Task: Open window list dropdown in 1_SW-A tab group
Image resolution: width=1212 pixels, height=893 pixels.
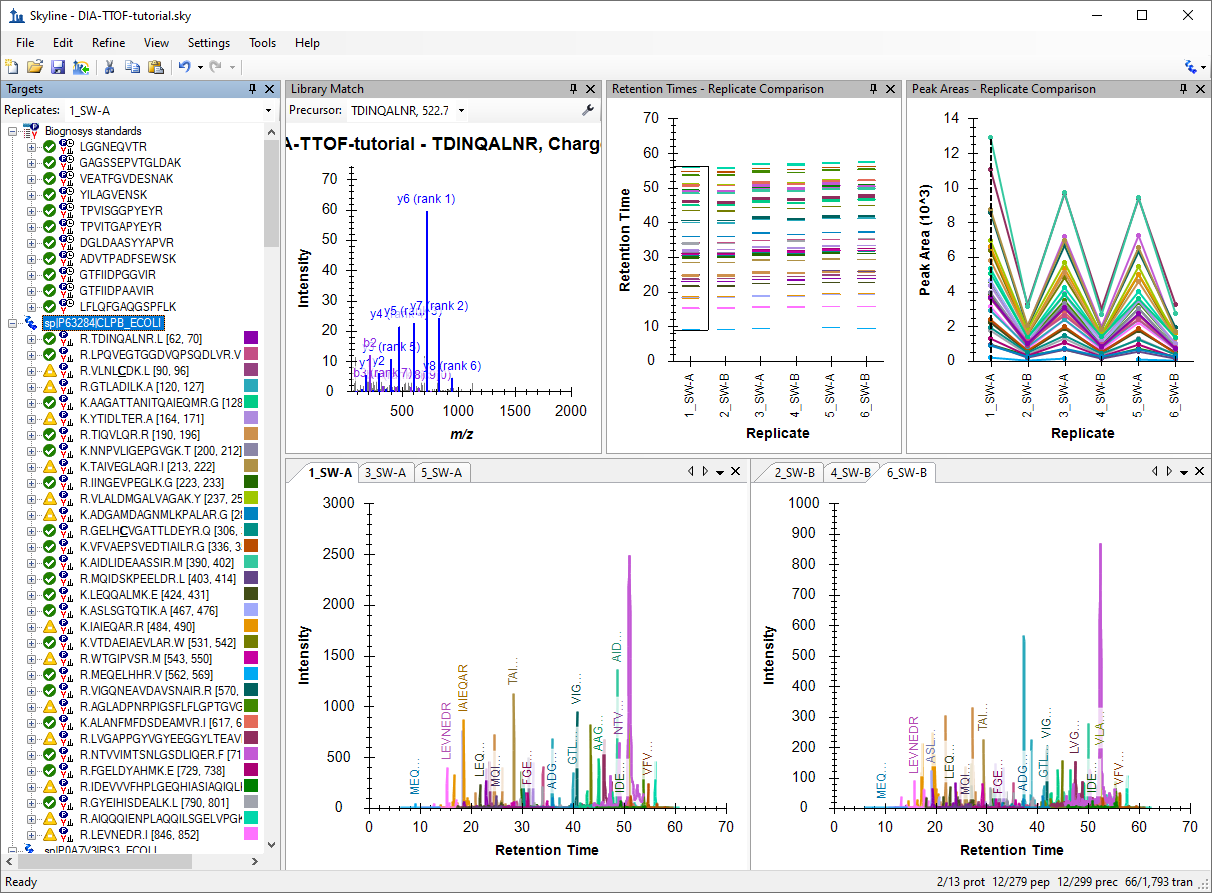Action: click(x=720, y=472)
